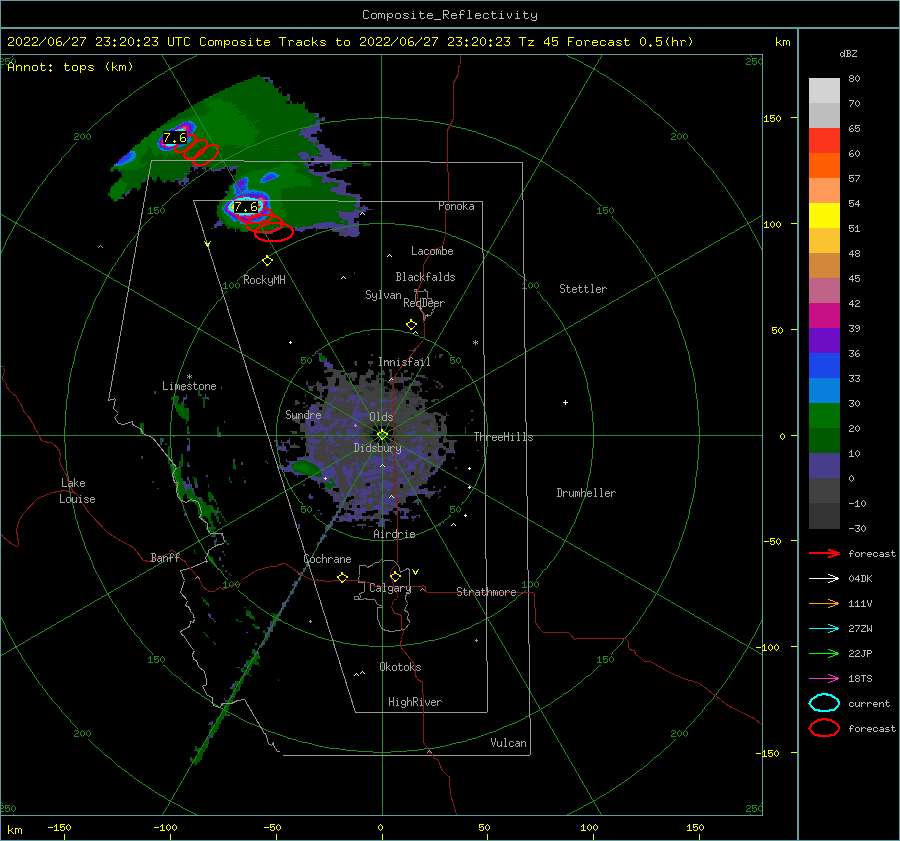Image resolution: width=900 pixels, height=841 pixels.
Task: Click the southern storm cell 7.6 label
Action: coord(246,207)
